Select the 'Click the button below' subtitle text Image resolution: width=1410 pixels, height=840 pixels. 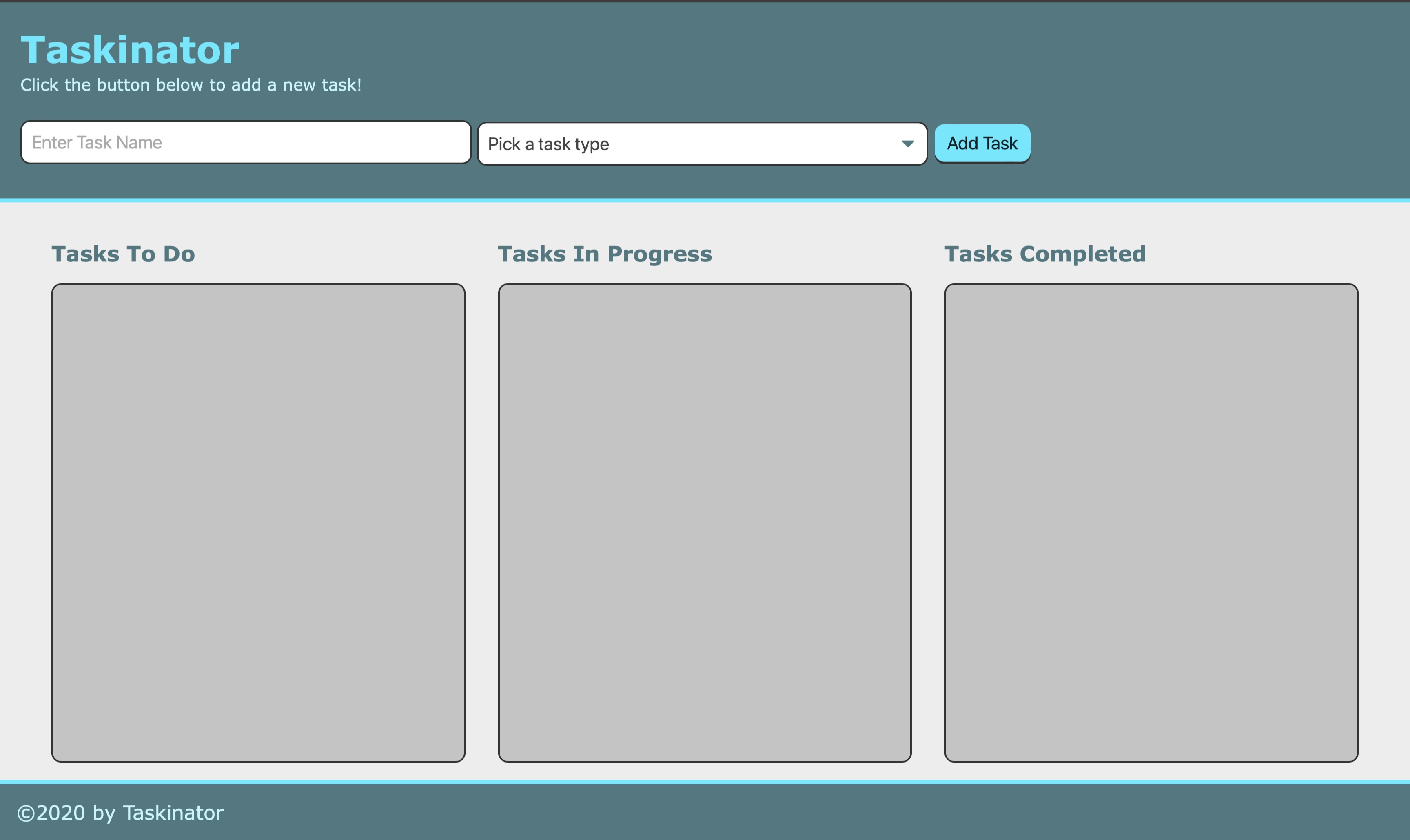tap(191, 85)
